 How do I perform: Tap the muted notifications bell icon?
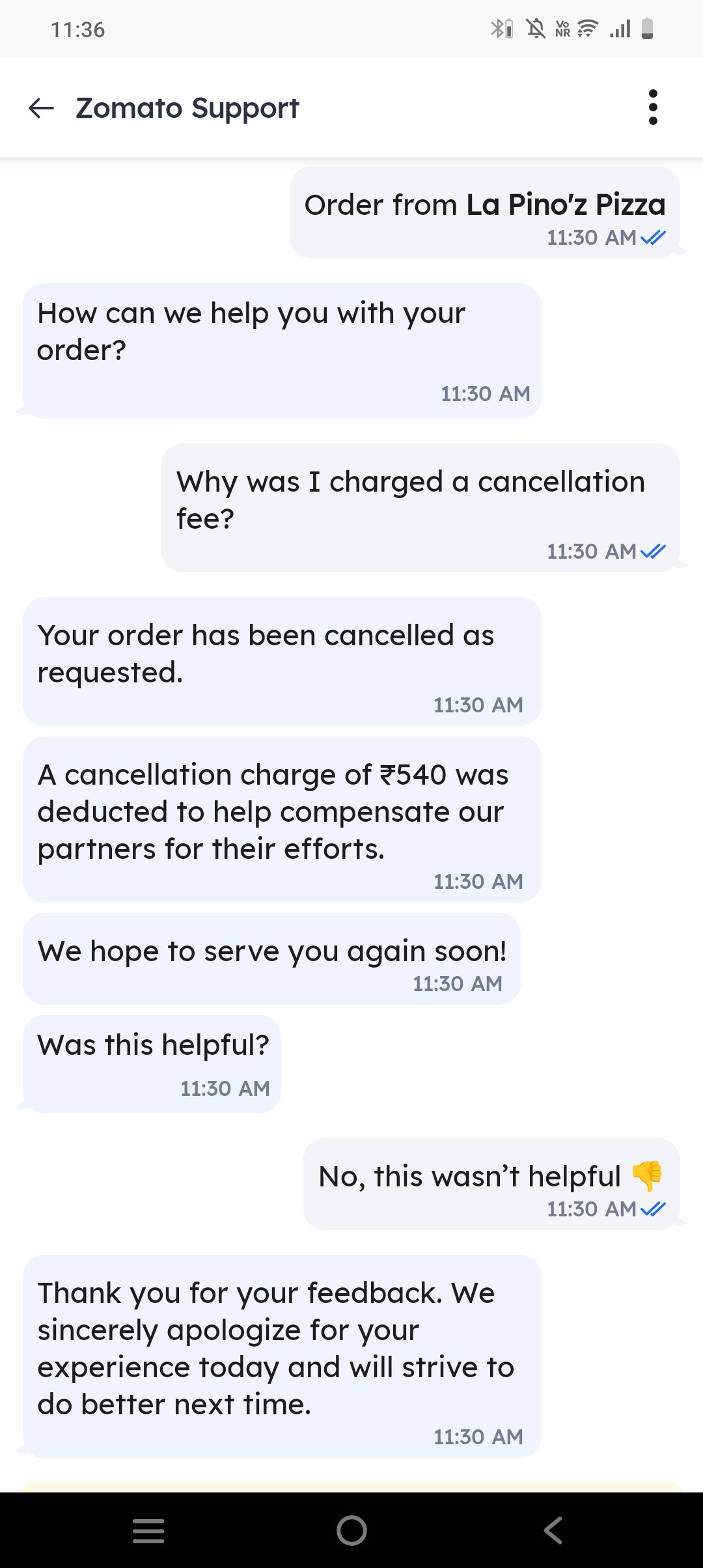click(536, 29)
